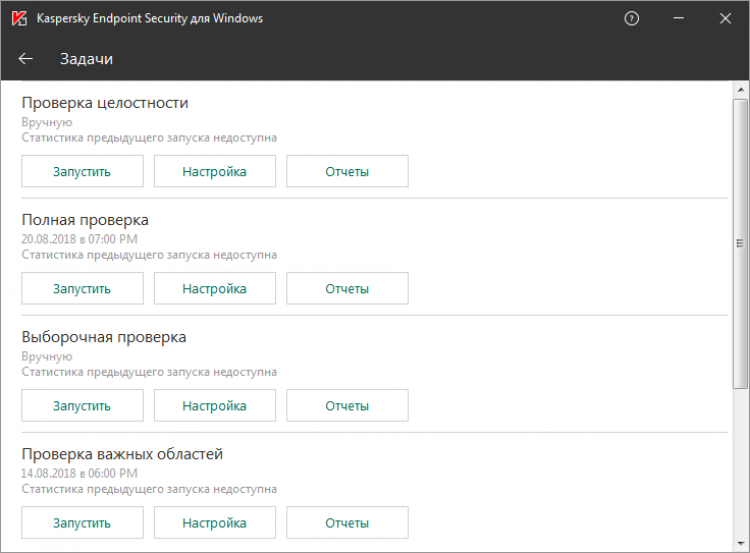Configure Настройка for Выборочная проверка

[x=214, y=406]
